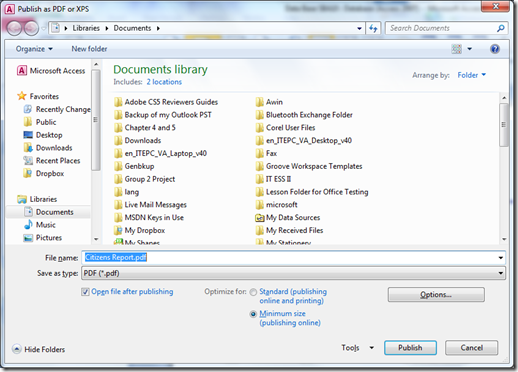This screenshot has height=372, width=518.
Task: Open the Save as type dropdown
Action: (293, 273)
